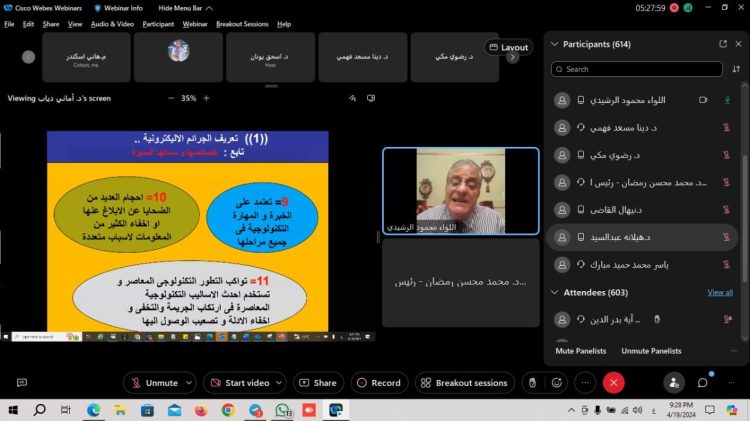
Task: Click the video camera icon for اللواء محمود الرشيدي
Action: (x=703, y=100)
